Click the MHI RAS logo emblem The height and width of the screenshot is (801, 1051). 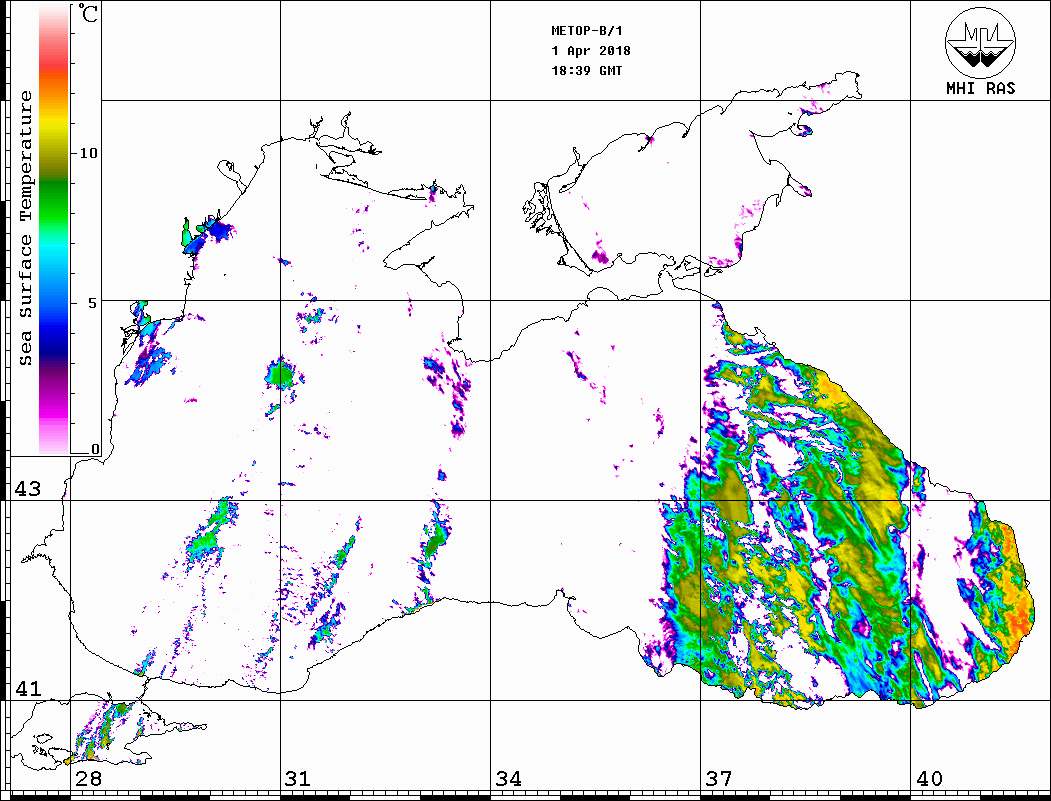click(x=980, y=42)
